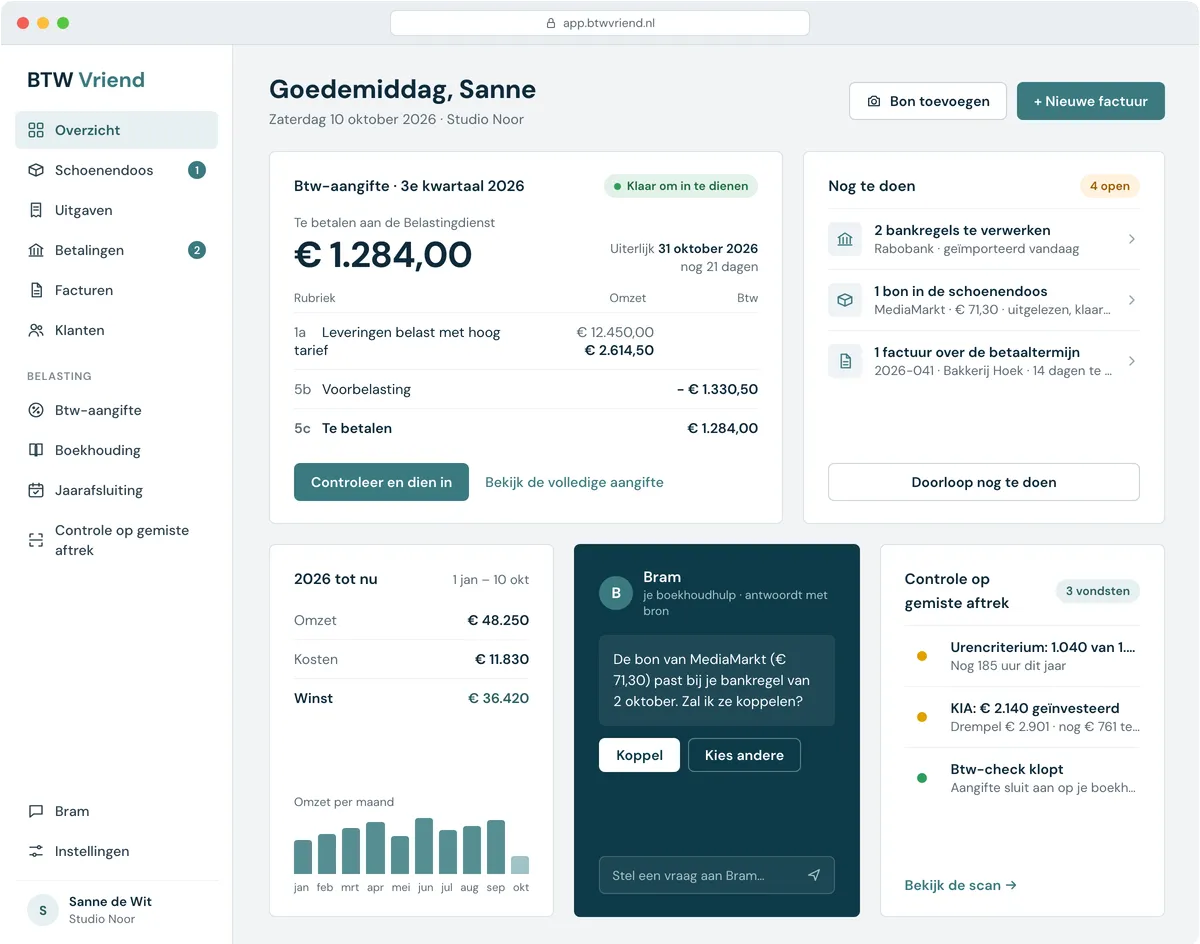This screenshot has height=944, width=1200.
Task: Click the Facturen document icon
Action: tap(36, 290)
